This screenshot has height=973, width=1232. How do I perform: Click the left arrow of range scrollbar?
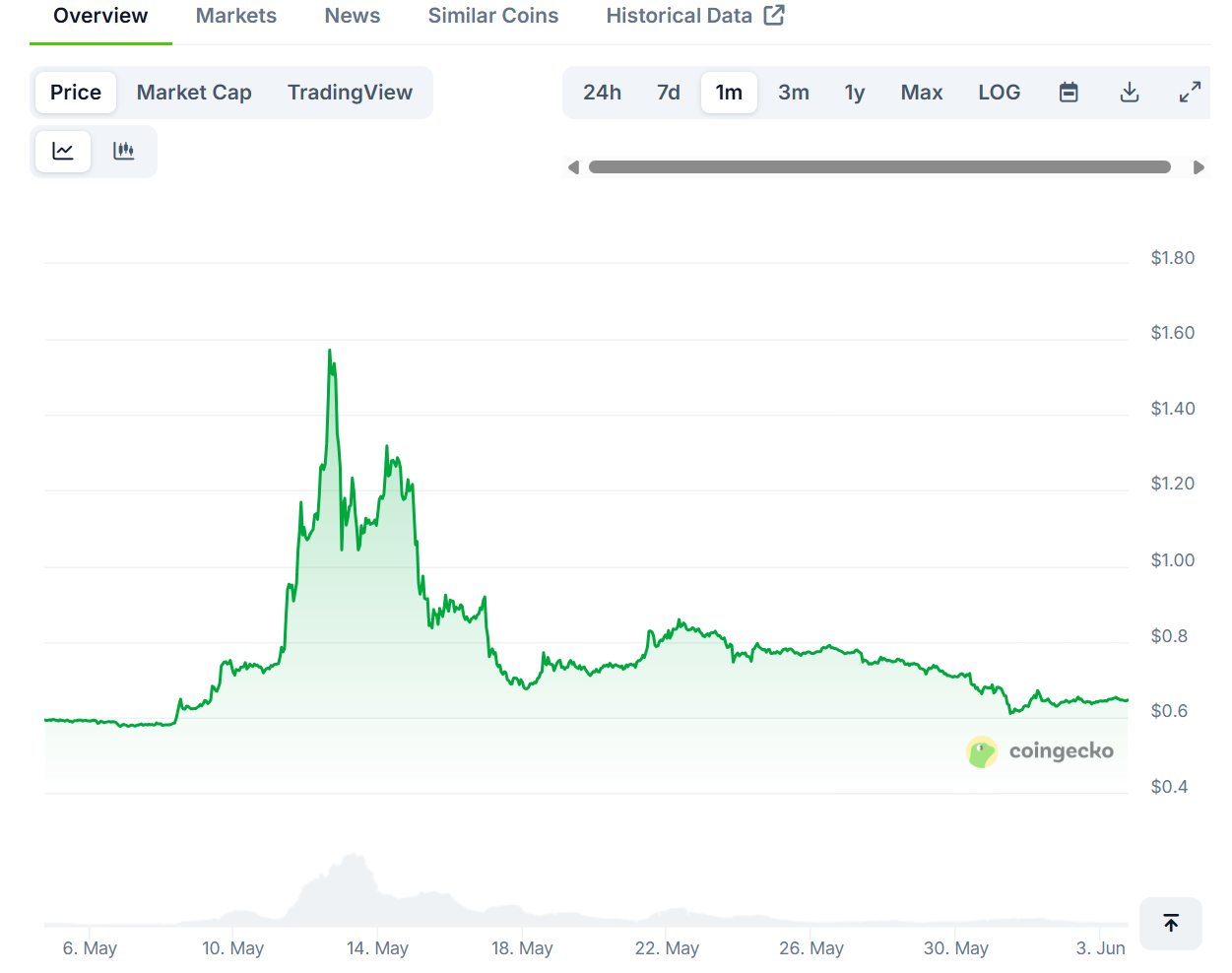pos(573,167)
